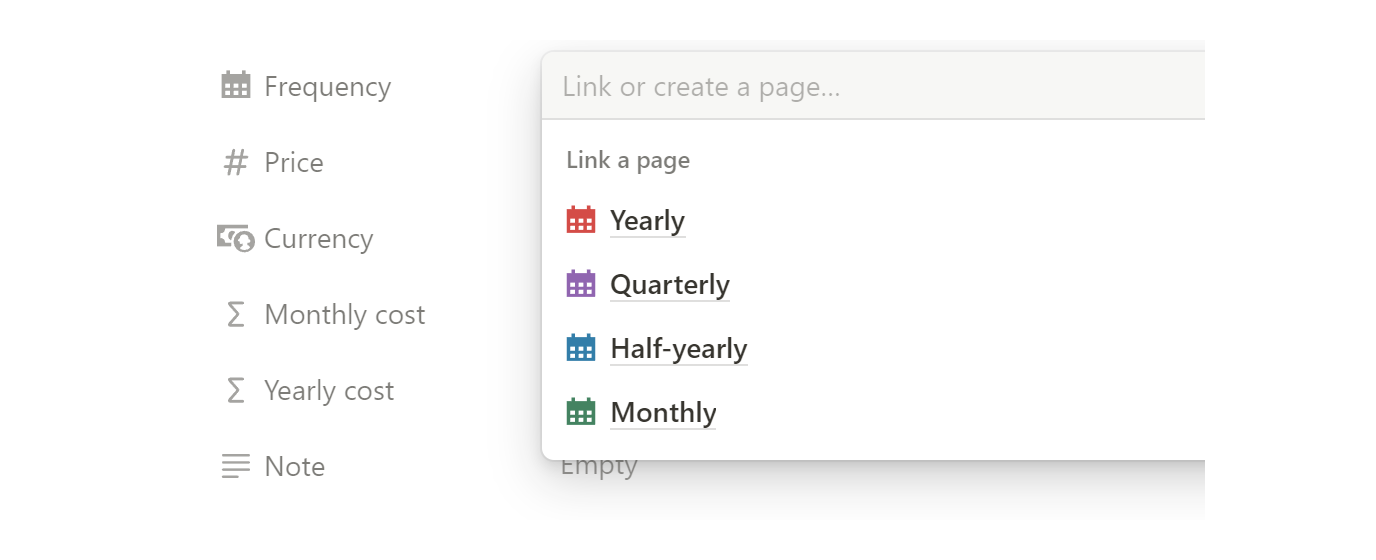
Task: Click the Currency money icon
Action: pyautogui.click(x=235, y=238)
